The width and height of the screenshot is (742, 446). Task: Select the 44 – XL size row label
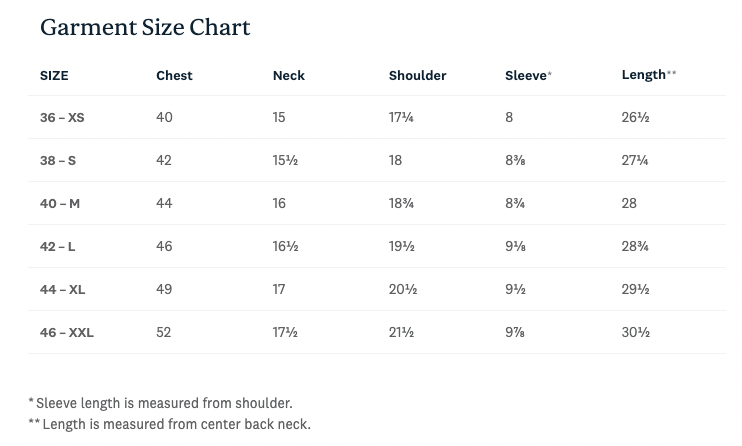pos(62,290)
